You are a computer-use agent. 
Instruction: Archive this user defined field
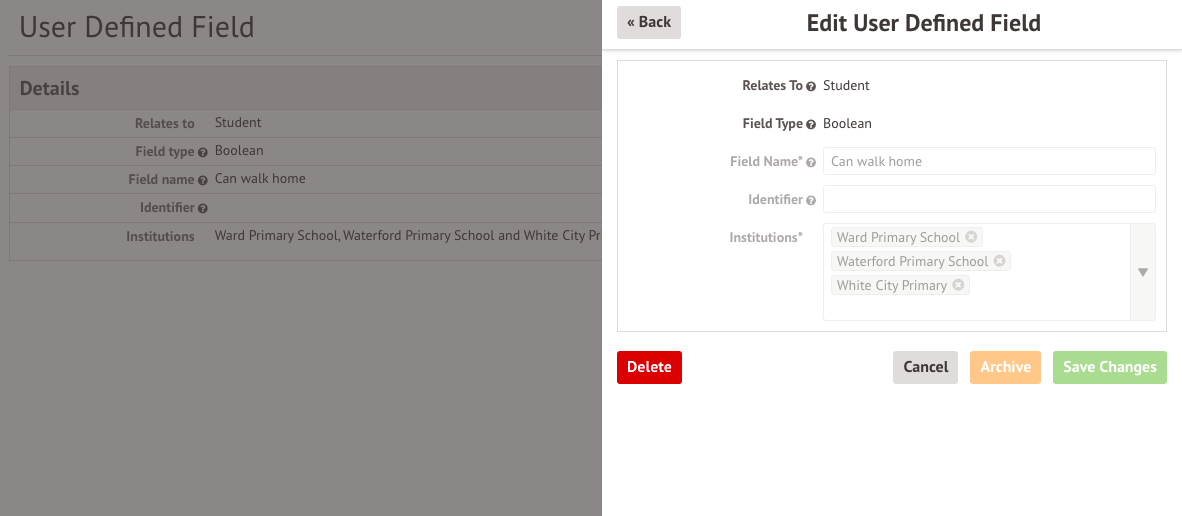pyautogui.click(x=1005, y=367)
